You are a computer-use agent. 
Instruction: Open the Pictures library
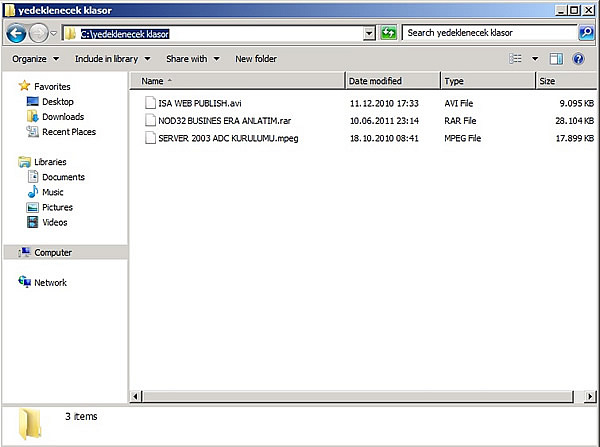pyautogui.click(x=57, y=207)
